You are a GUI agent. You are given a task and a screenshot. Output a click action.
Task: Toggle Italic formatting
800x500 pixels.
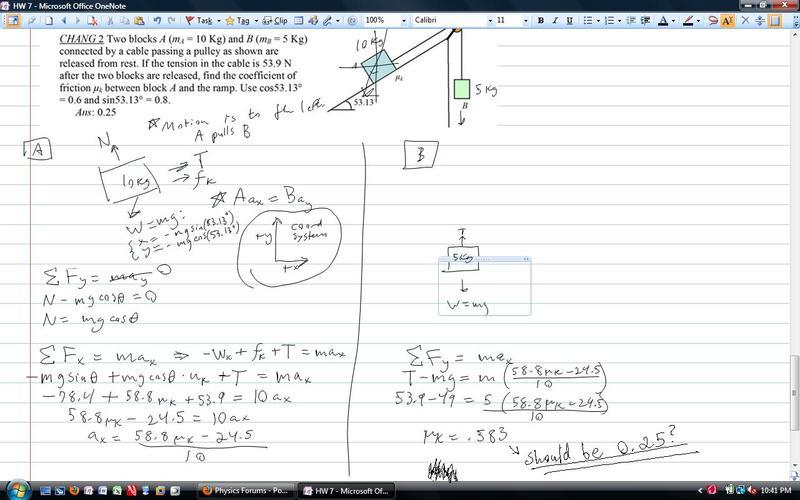coord(555,21)
